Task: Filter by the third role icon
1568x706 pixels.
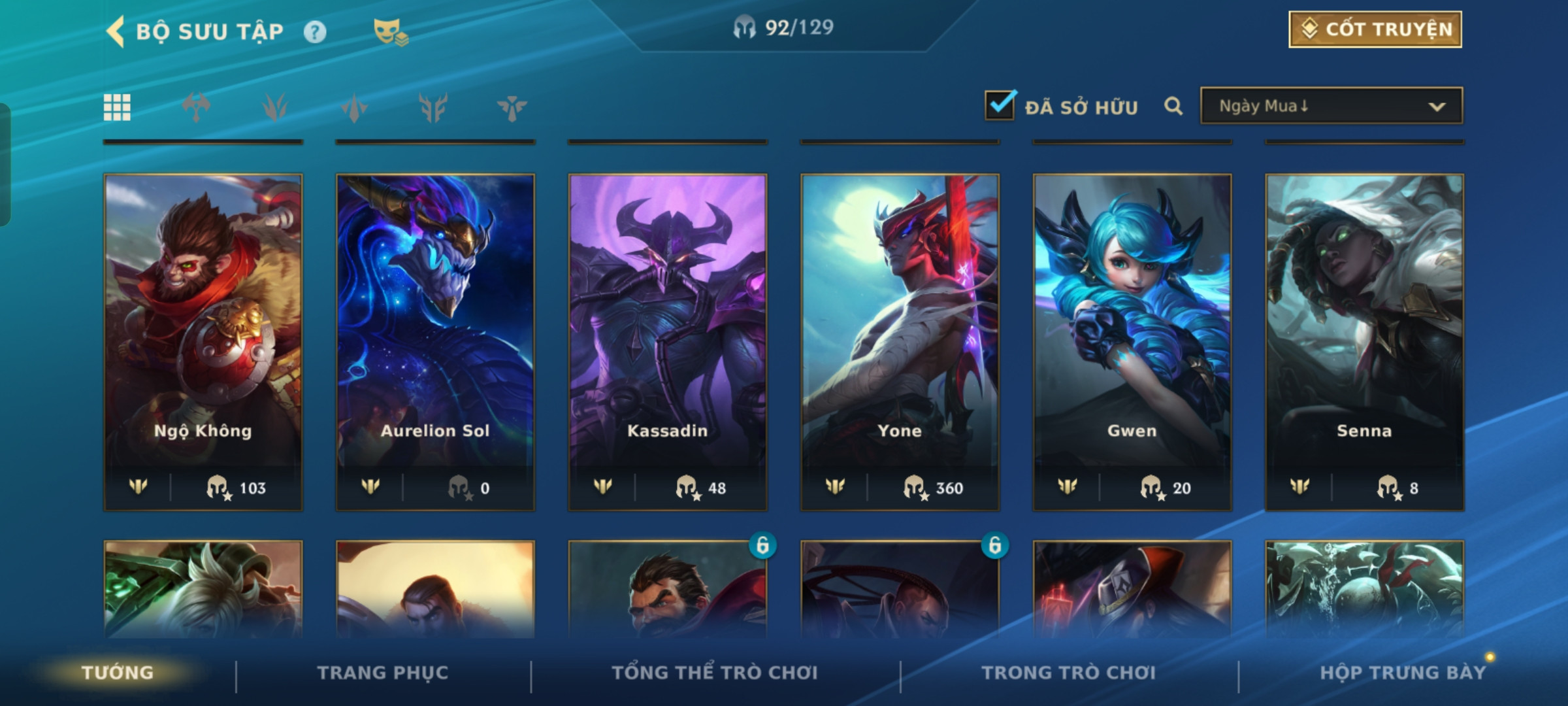Action: click(353, 107)
